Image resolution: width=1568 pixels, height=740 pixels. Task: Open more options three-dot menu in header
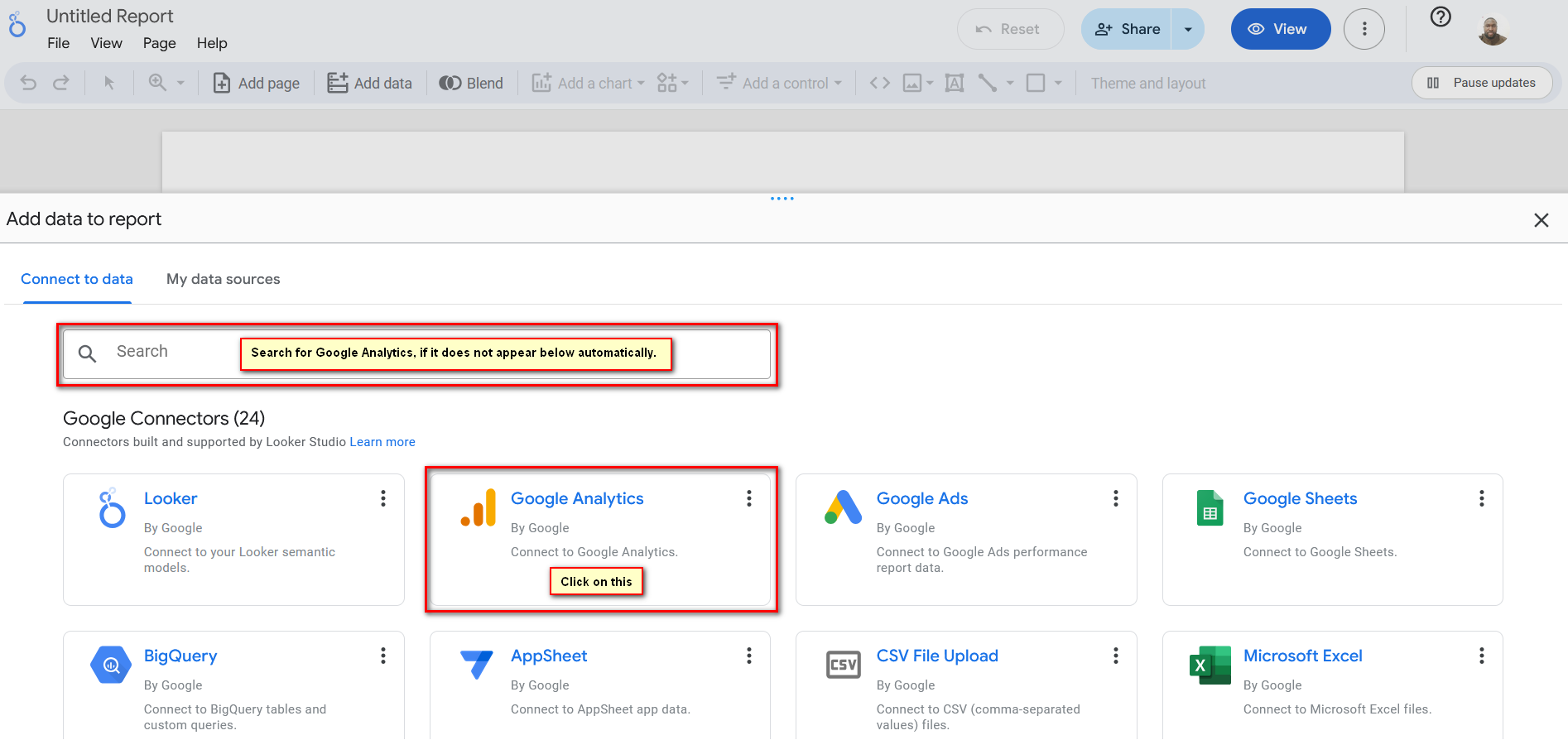tap(1364, 29)
